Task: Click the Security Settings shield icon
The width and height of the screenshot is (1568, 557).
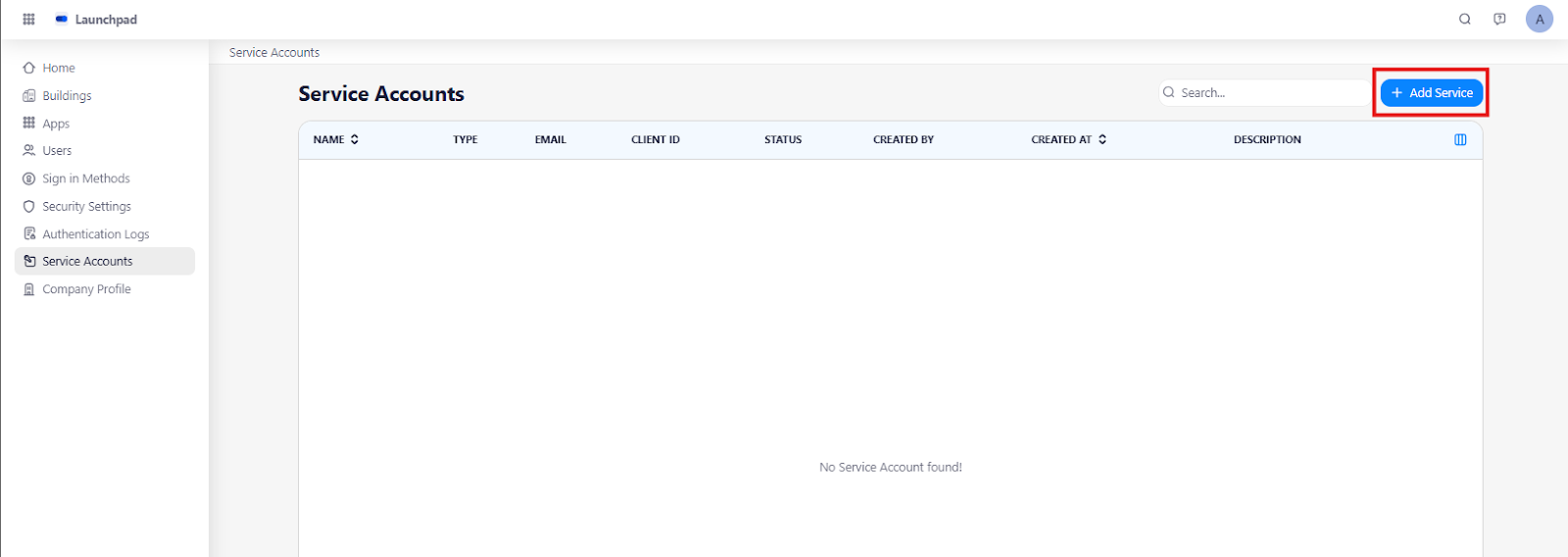Action: click(x=29, y=207)
